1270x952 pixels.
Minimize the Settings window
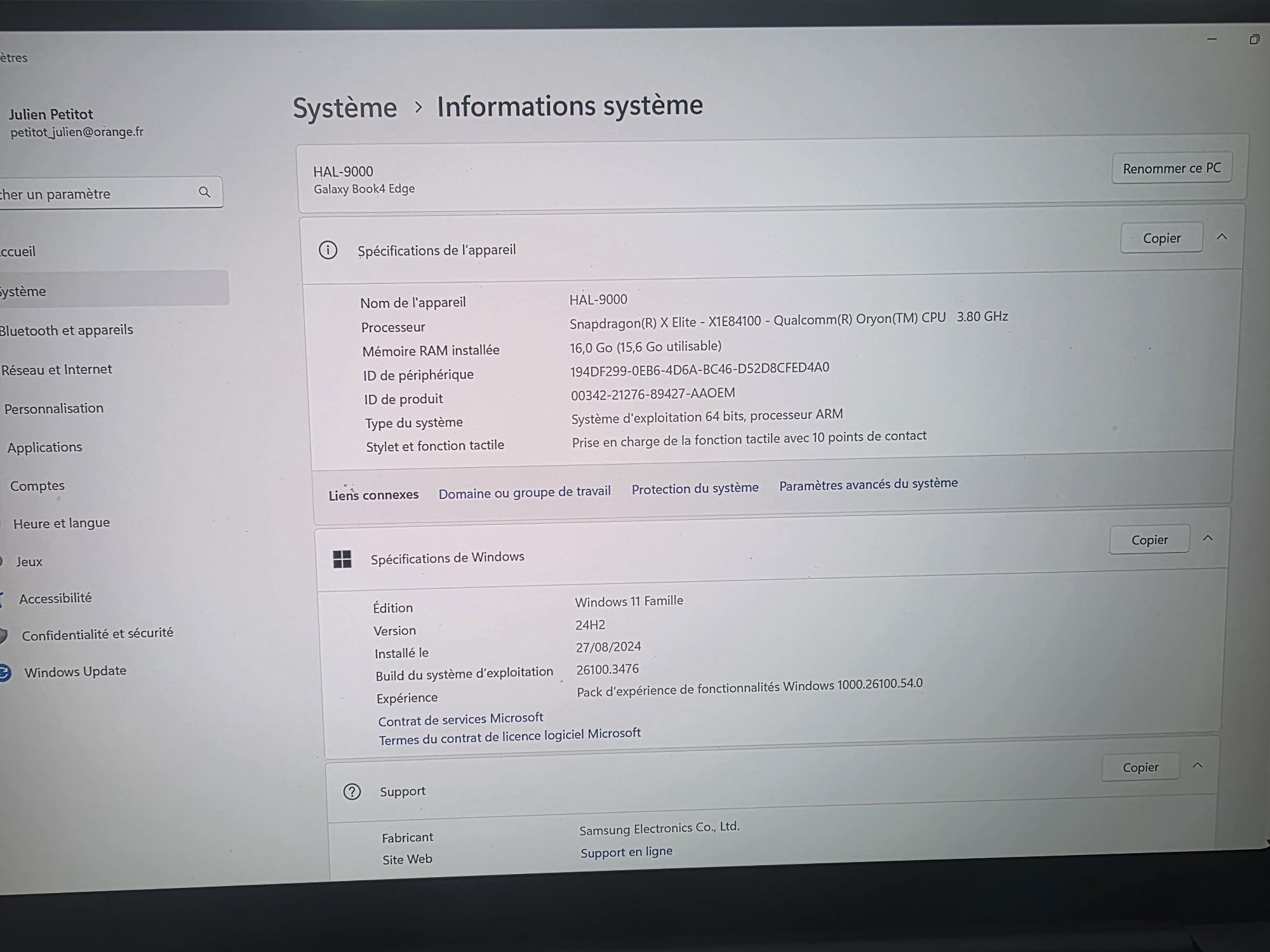(x=1212, y=39)
